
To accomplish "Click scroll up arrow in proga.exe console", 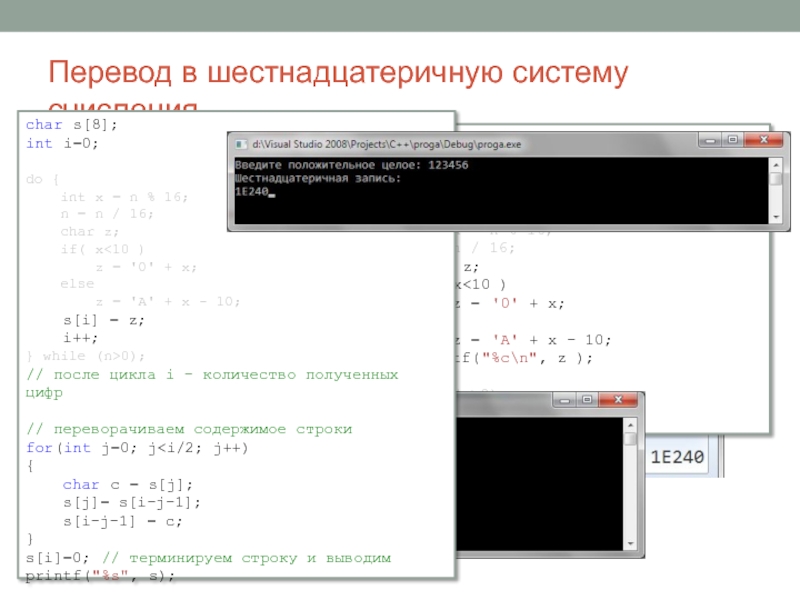I will click(x=776, y=165).
